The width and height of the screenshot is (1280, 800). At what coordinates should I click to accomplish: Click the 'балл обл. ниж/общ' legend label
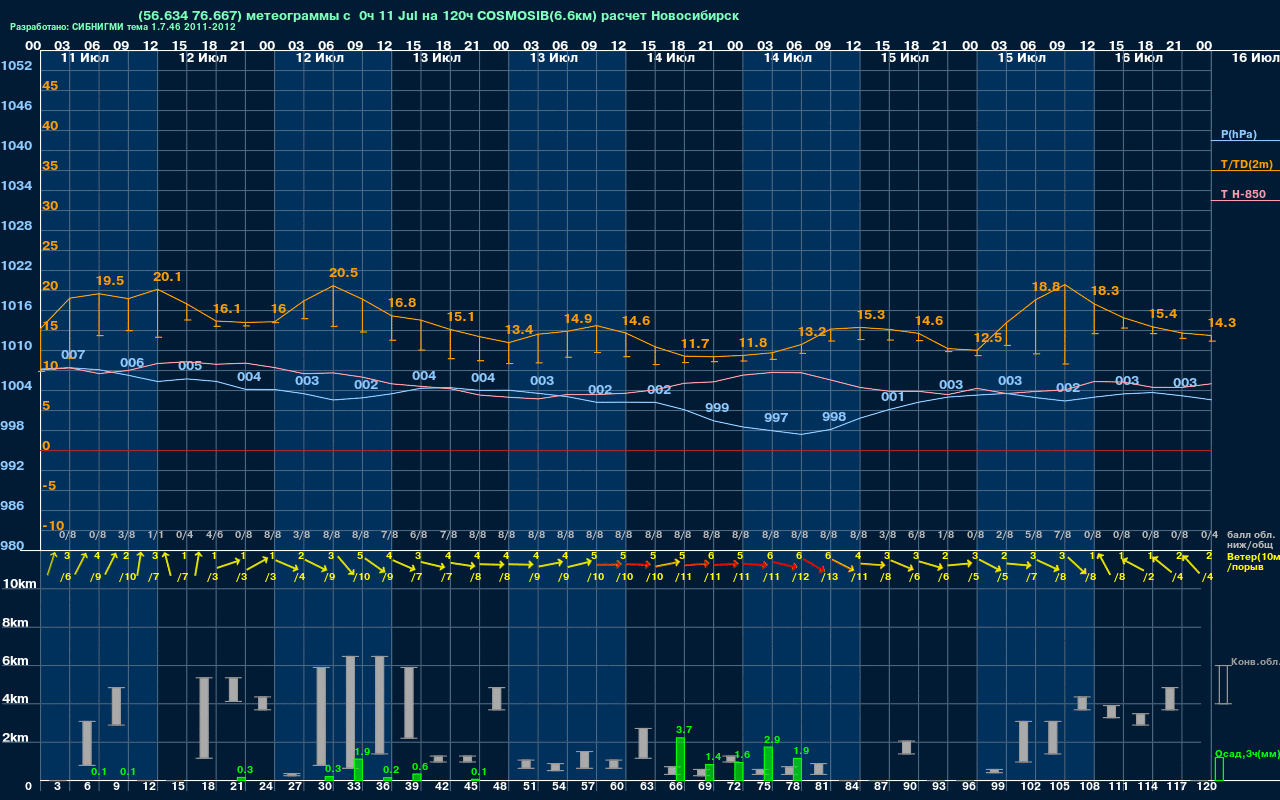(1250, 540)
